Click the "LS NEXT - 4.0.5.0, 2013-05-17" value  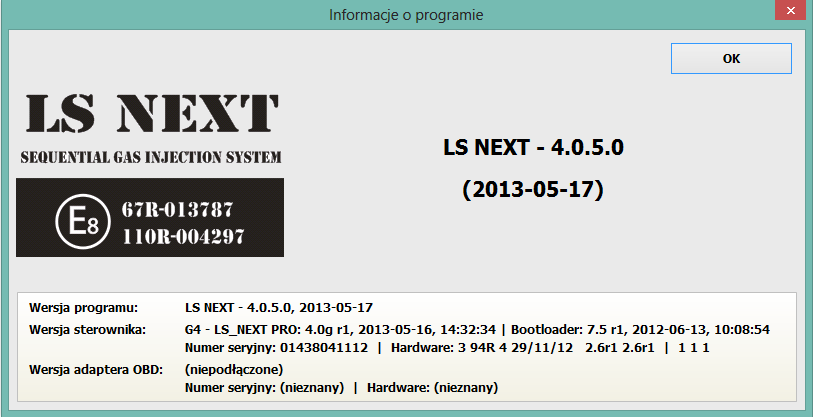coord(279,308)
